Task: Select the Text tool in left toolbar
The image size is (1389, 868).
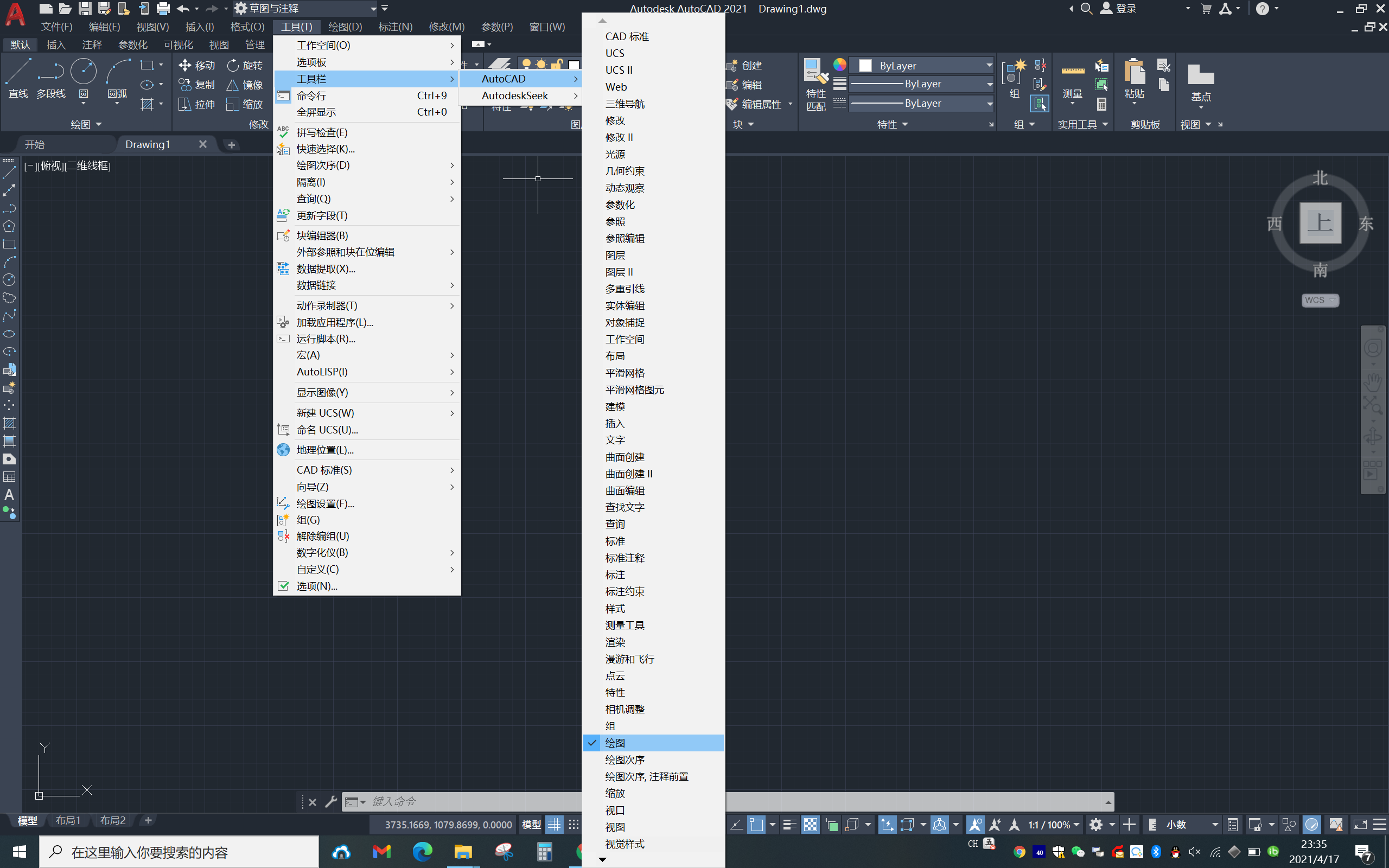Action: (9, 495)
